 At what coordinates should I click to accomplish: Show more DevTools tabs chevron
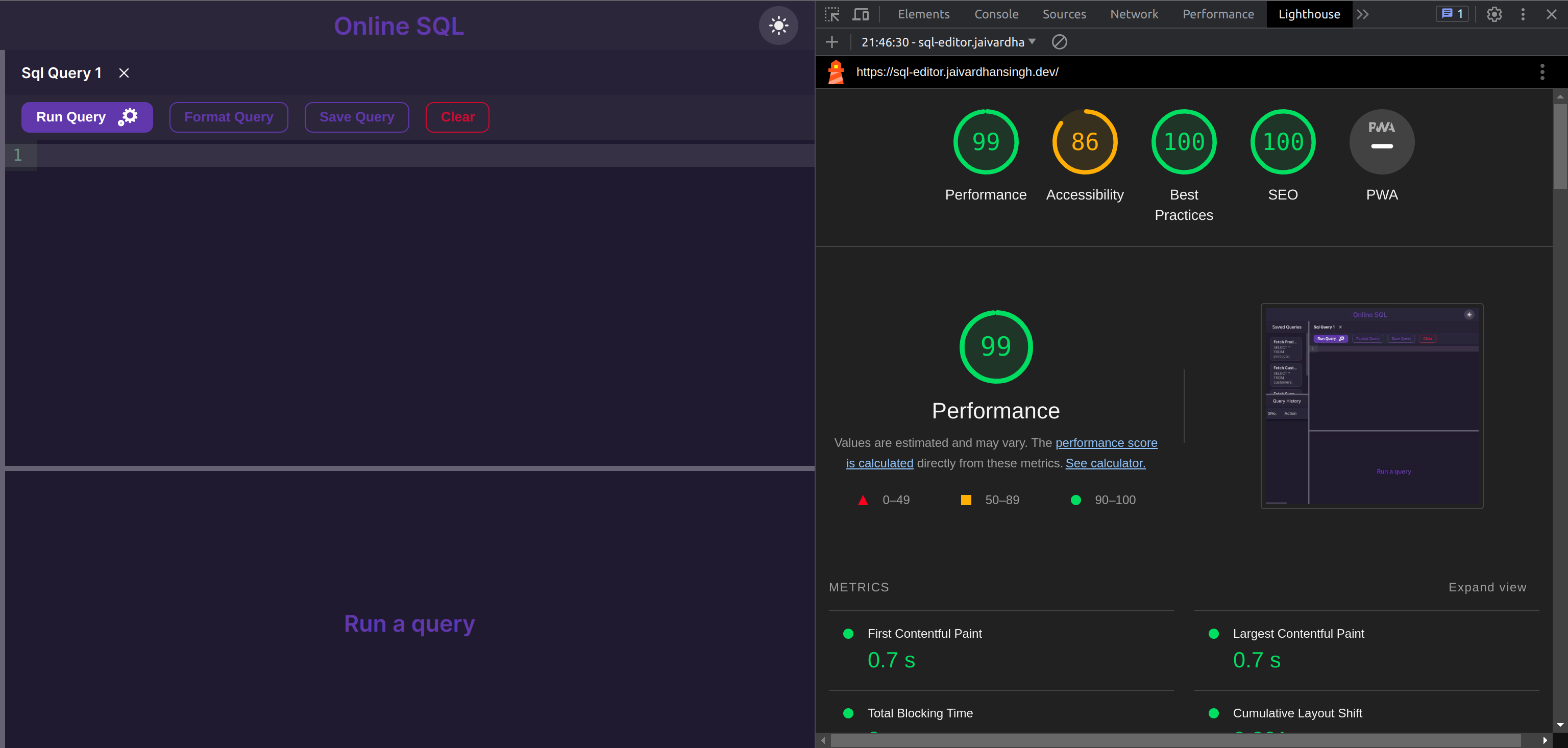1363,14
